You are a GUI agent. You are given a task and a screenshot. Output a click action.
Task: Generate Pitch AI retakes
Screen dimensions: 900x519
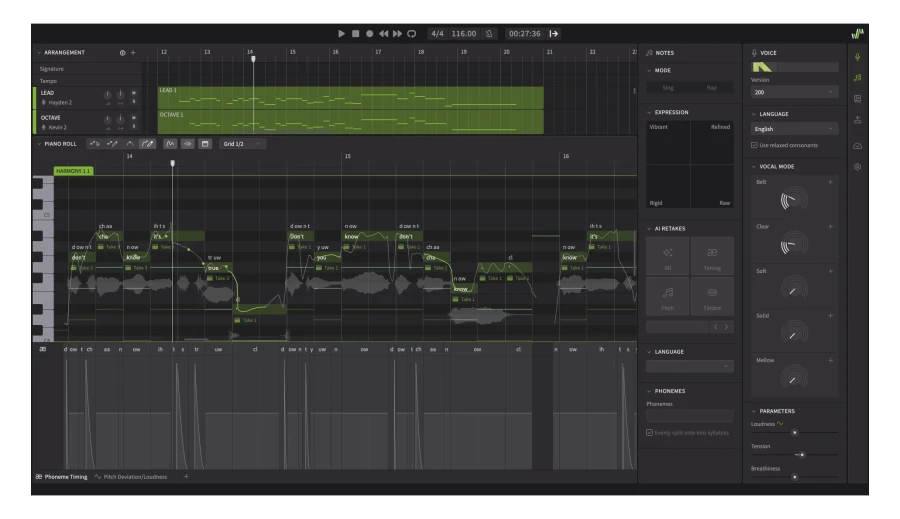(668, 296)
